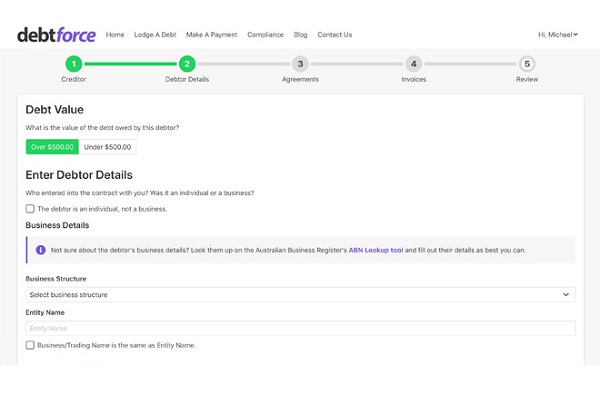Click the Debtor Details step label
600x400 pixels.
[x=187, y=79]
